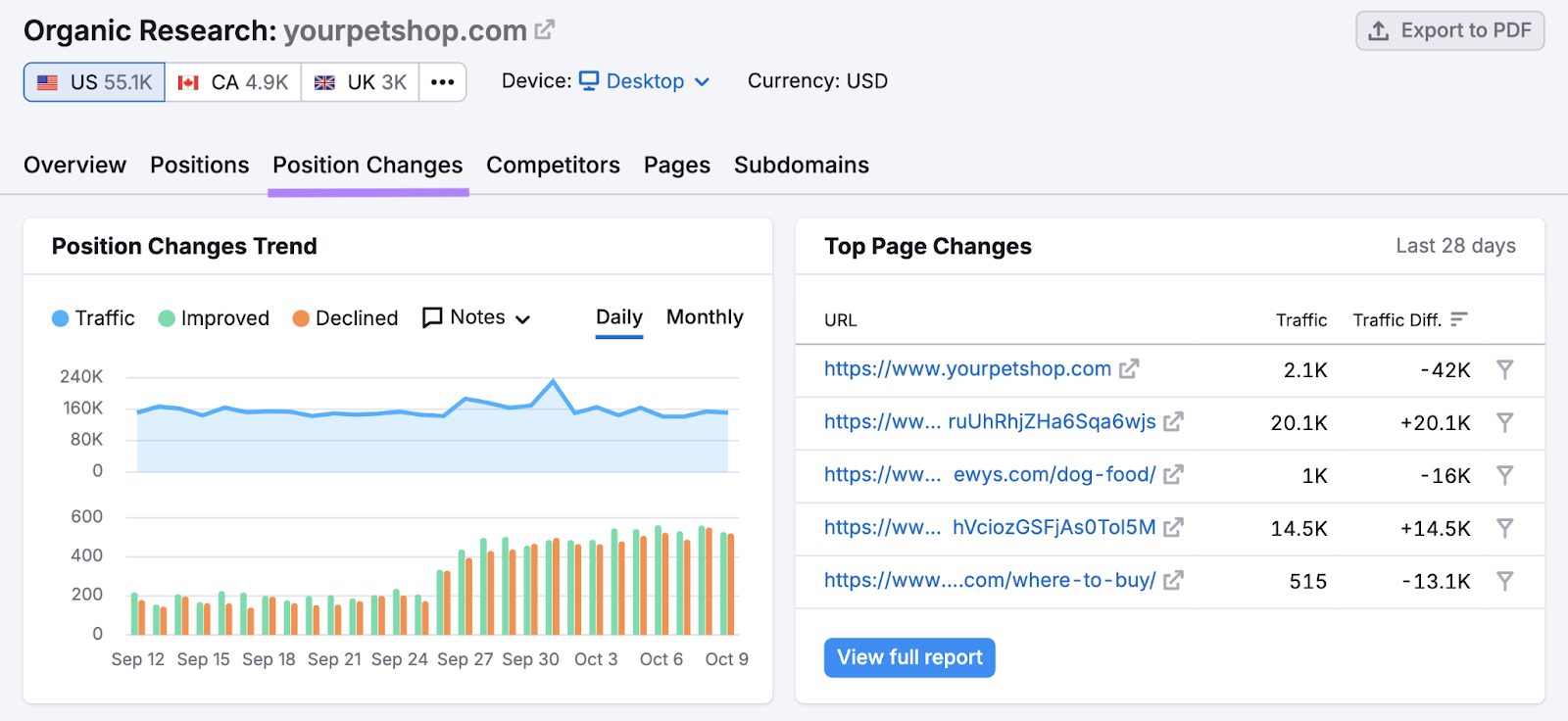Open more country databases ellipsis
Viewport: 1568px width, 721px height.
[443, 82]
